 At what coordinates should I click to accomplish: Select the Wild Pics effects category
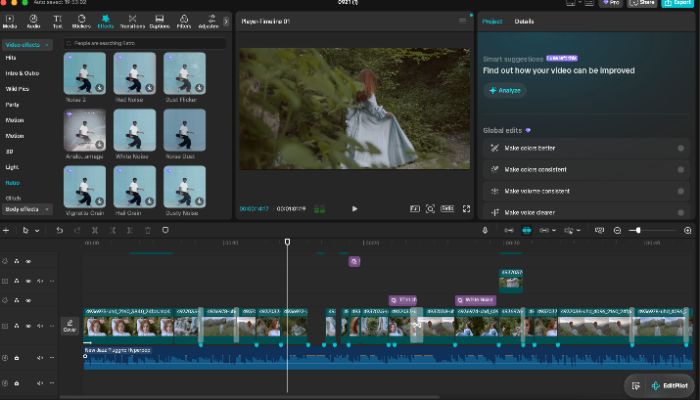(17, 89)
